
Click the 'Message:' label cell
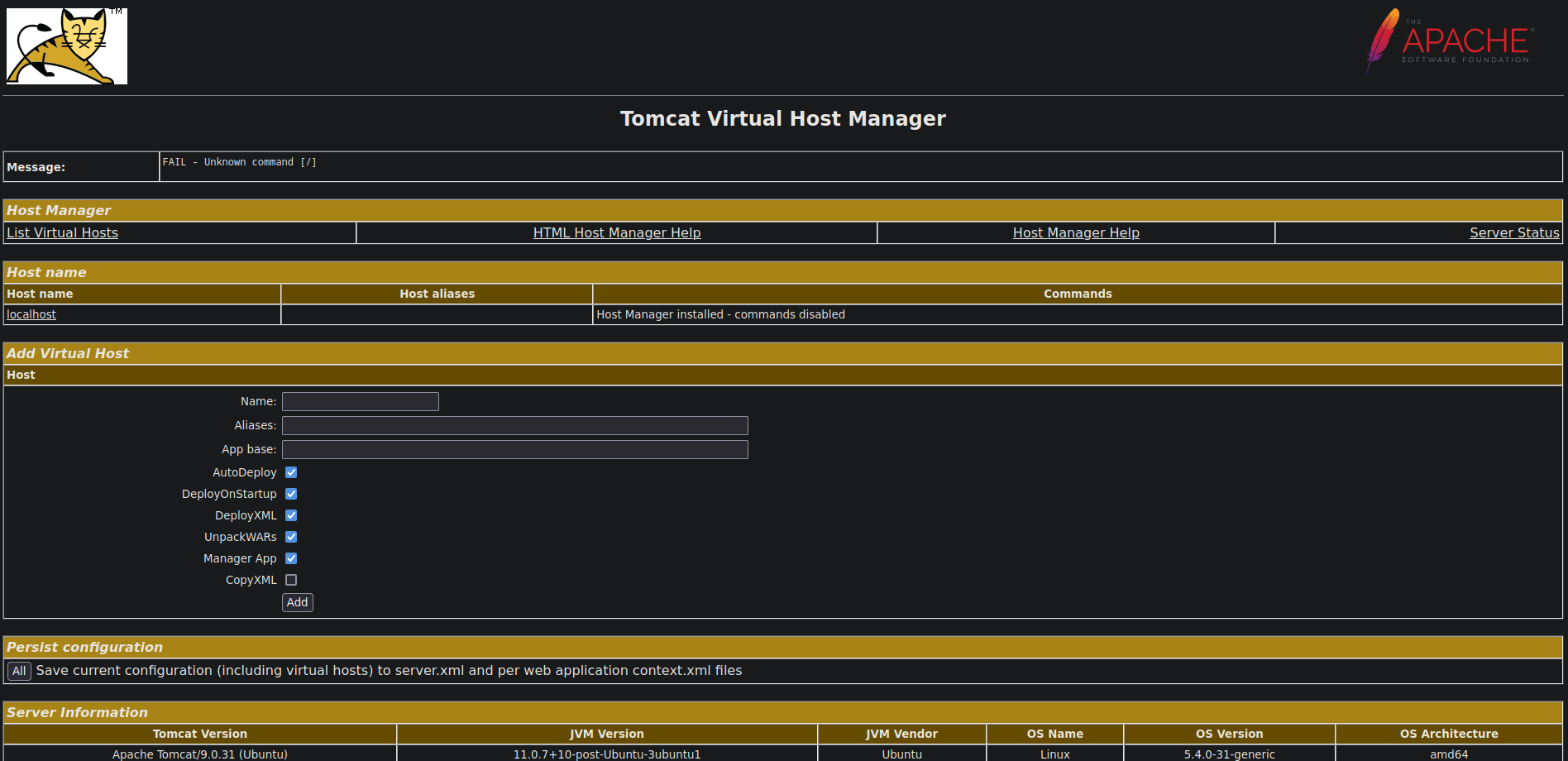(81, 166)
